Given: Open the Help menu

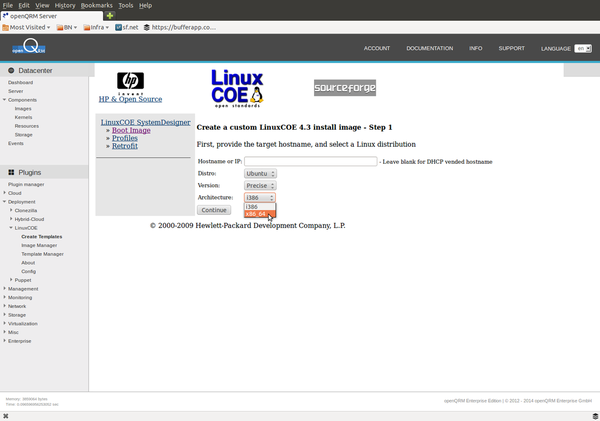Looking at the screenshot, I should pyautogui.click(x=145, y=5).
